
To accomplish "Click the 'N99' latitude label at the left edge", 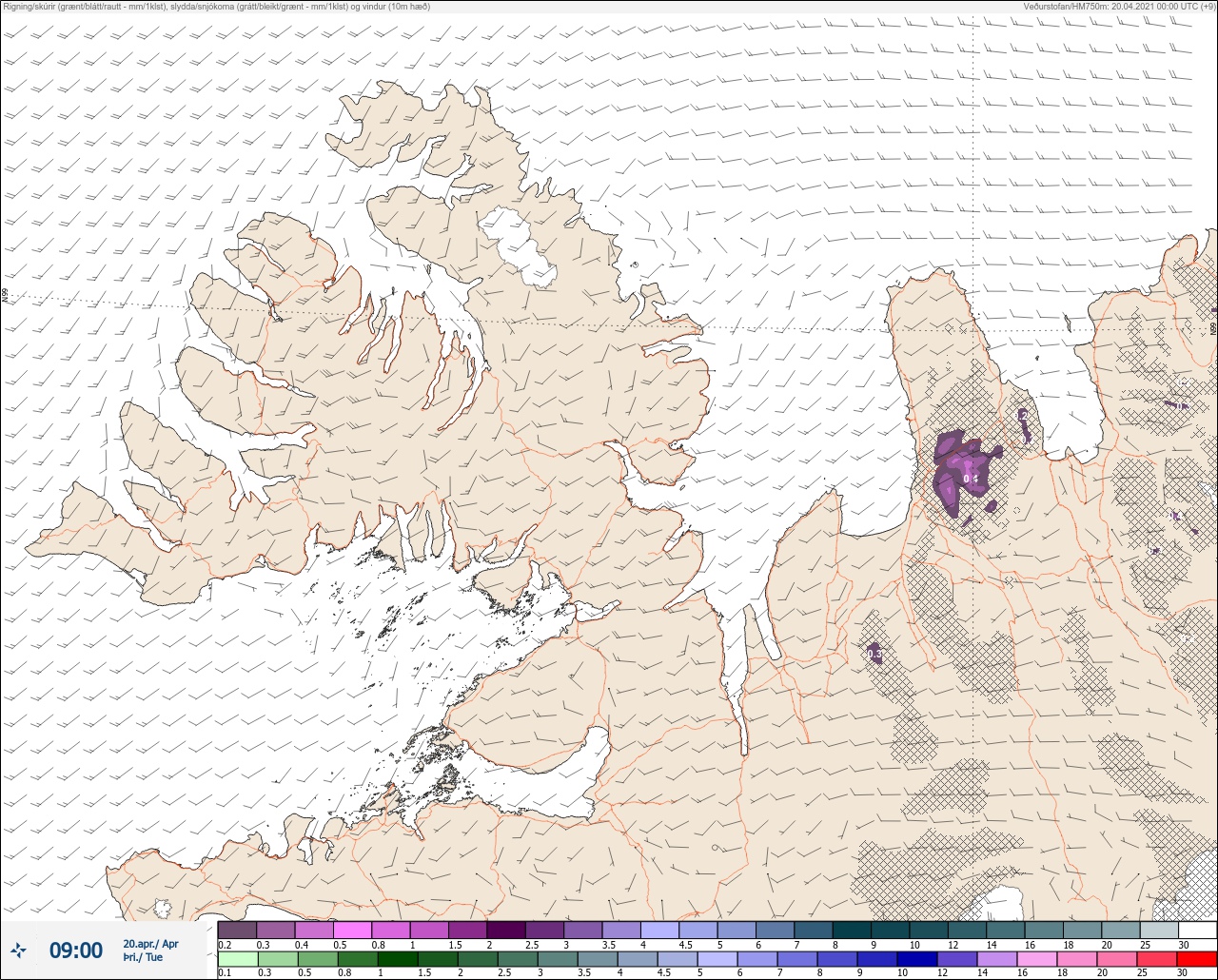I will (5, 296).
